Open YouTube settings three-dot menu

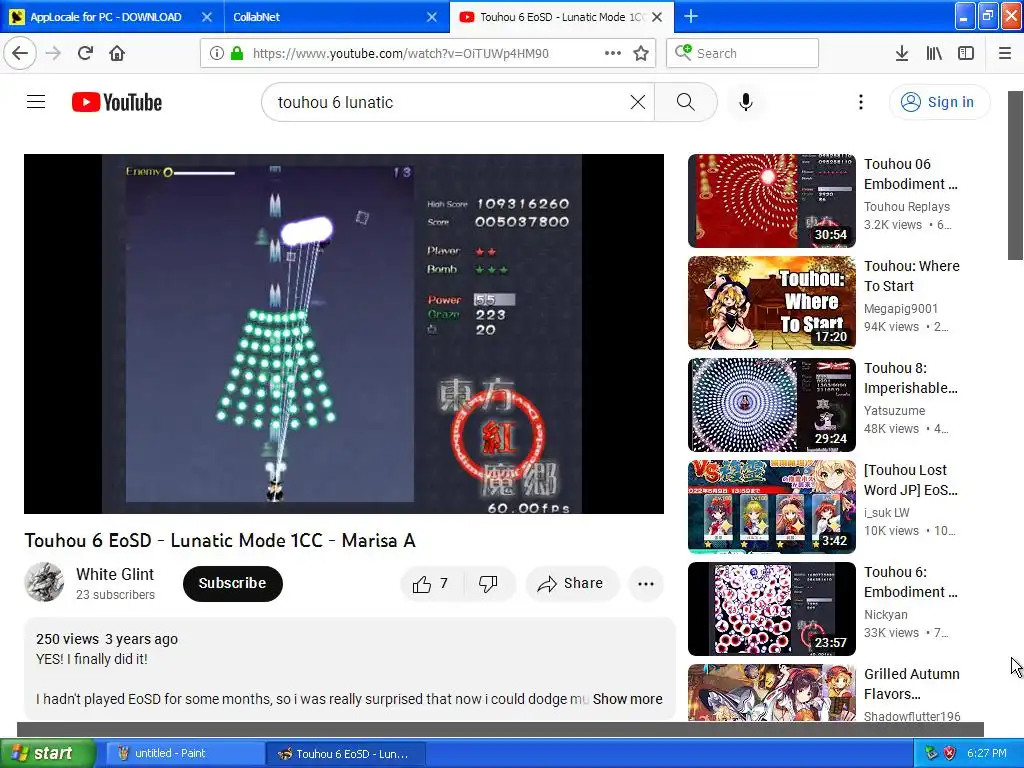(861, 102)
